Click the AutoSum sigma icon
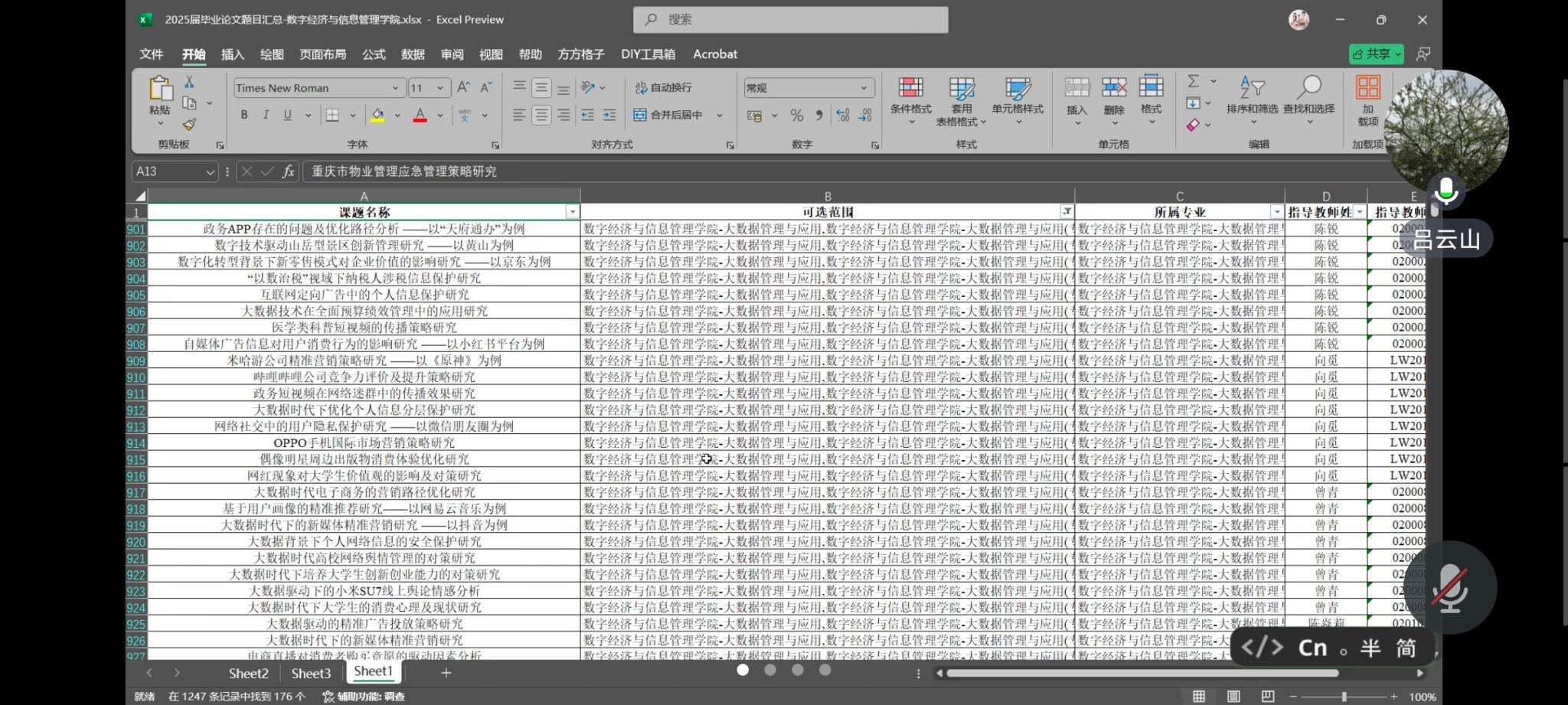 (x=1193, y=81)
